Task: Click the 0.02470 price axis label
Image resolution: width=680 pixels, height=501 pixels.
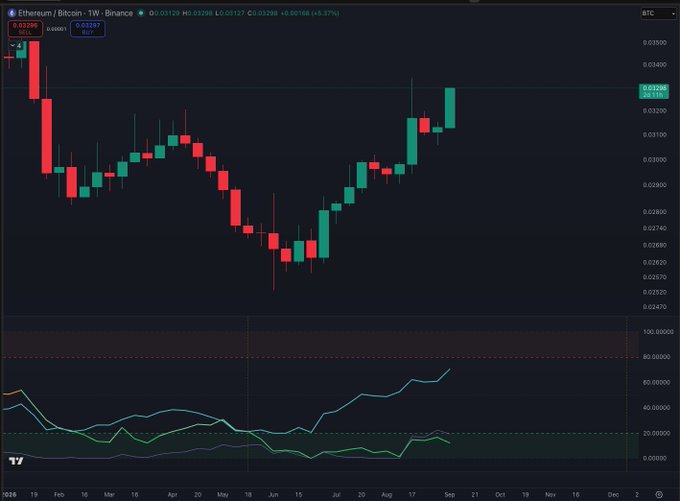Action: click(x=654, y=307)
